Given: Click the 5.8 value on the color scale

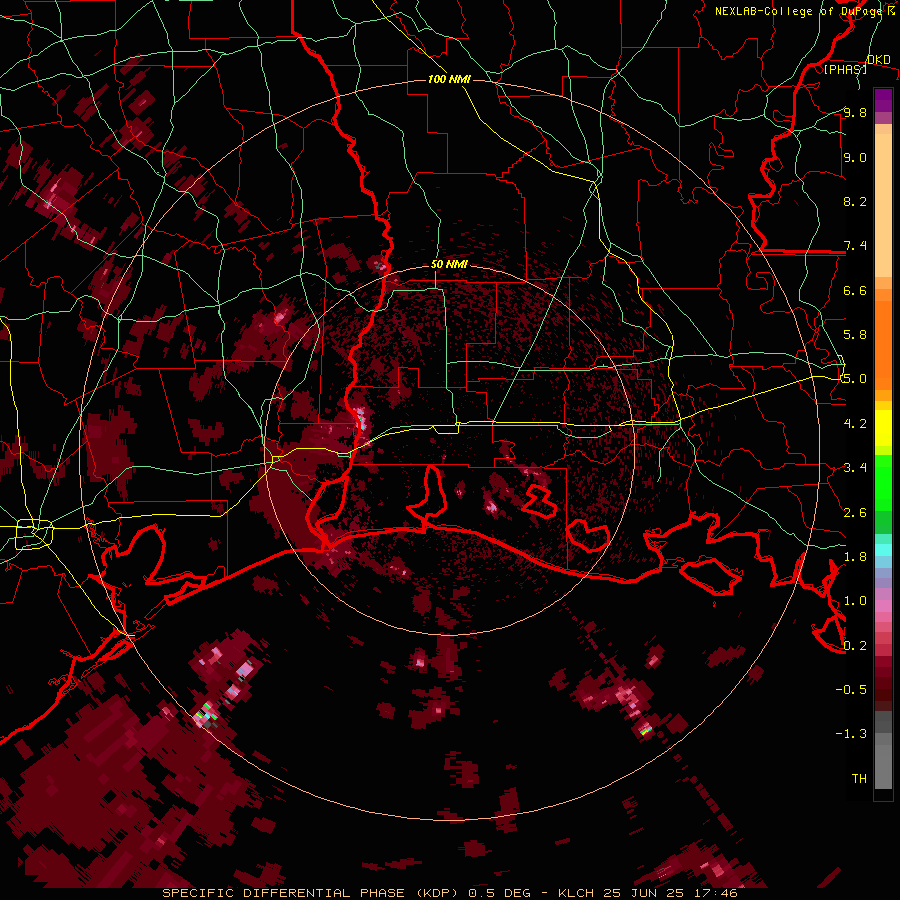Looking at the screenshot, I should 855,335.
